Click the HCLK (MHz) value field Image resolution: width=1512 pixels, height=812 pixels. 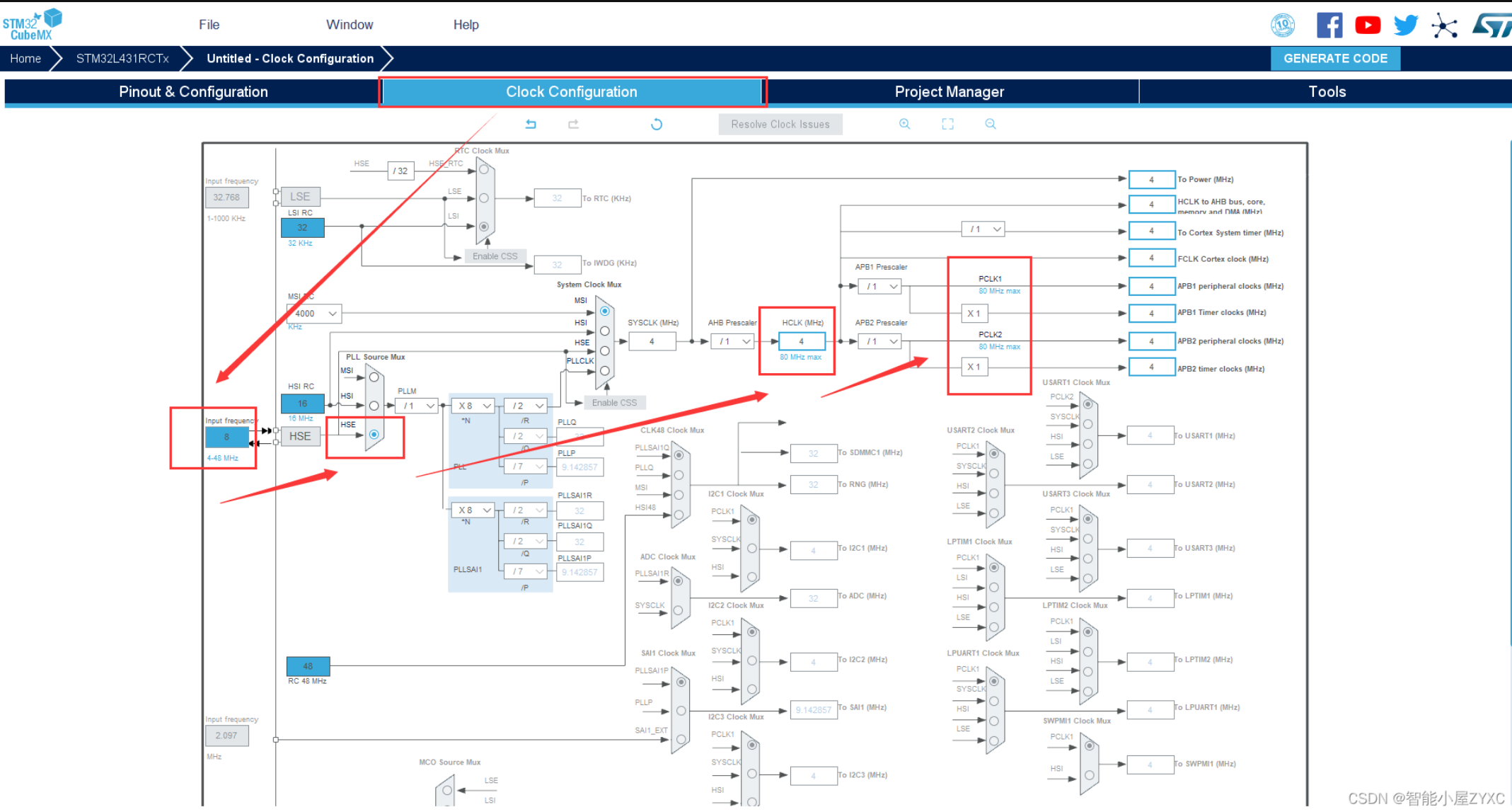click(x=802, y=341)
